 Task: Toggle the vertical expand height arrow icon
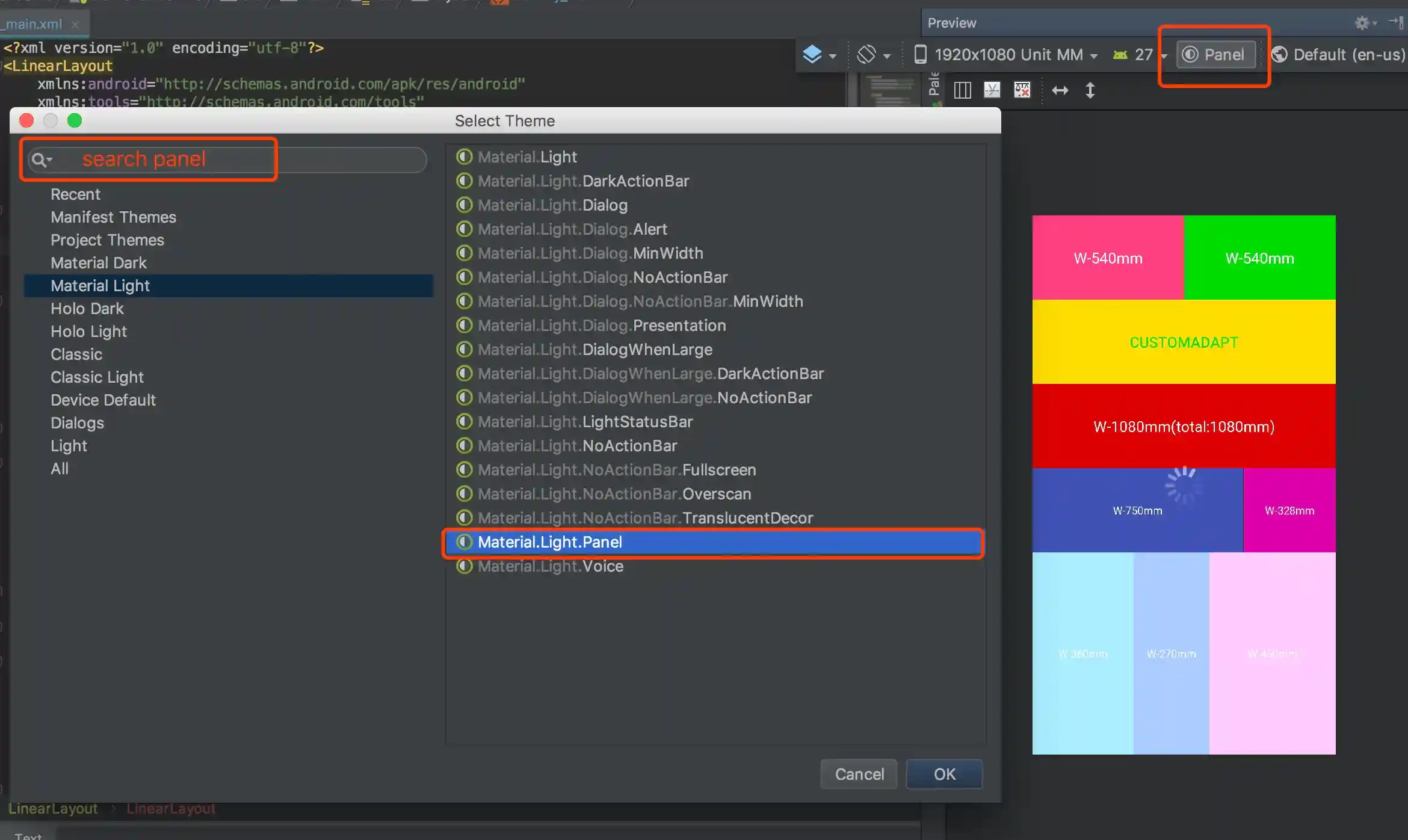pos(1090,90)
